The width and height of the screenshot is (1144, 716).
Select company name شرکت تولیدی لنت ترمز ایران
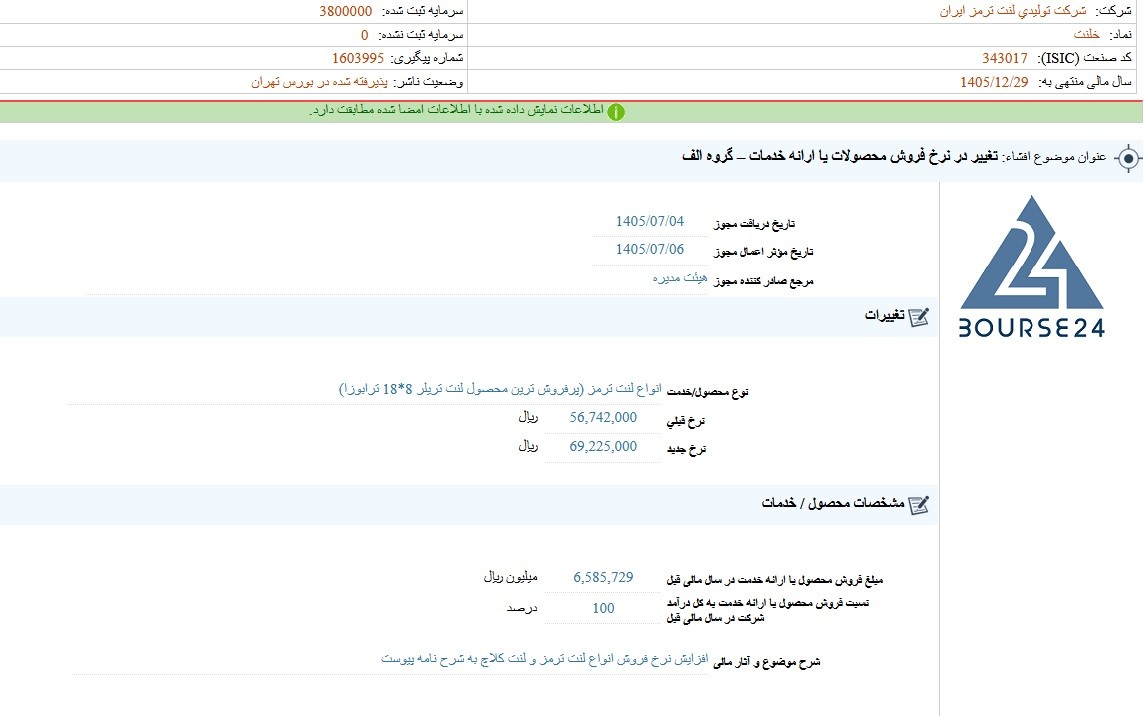click(1013, 11)
